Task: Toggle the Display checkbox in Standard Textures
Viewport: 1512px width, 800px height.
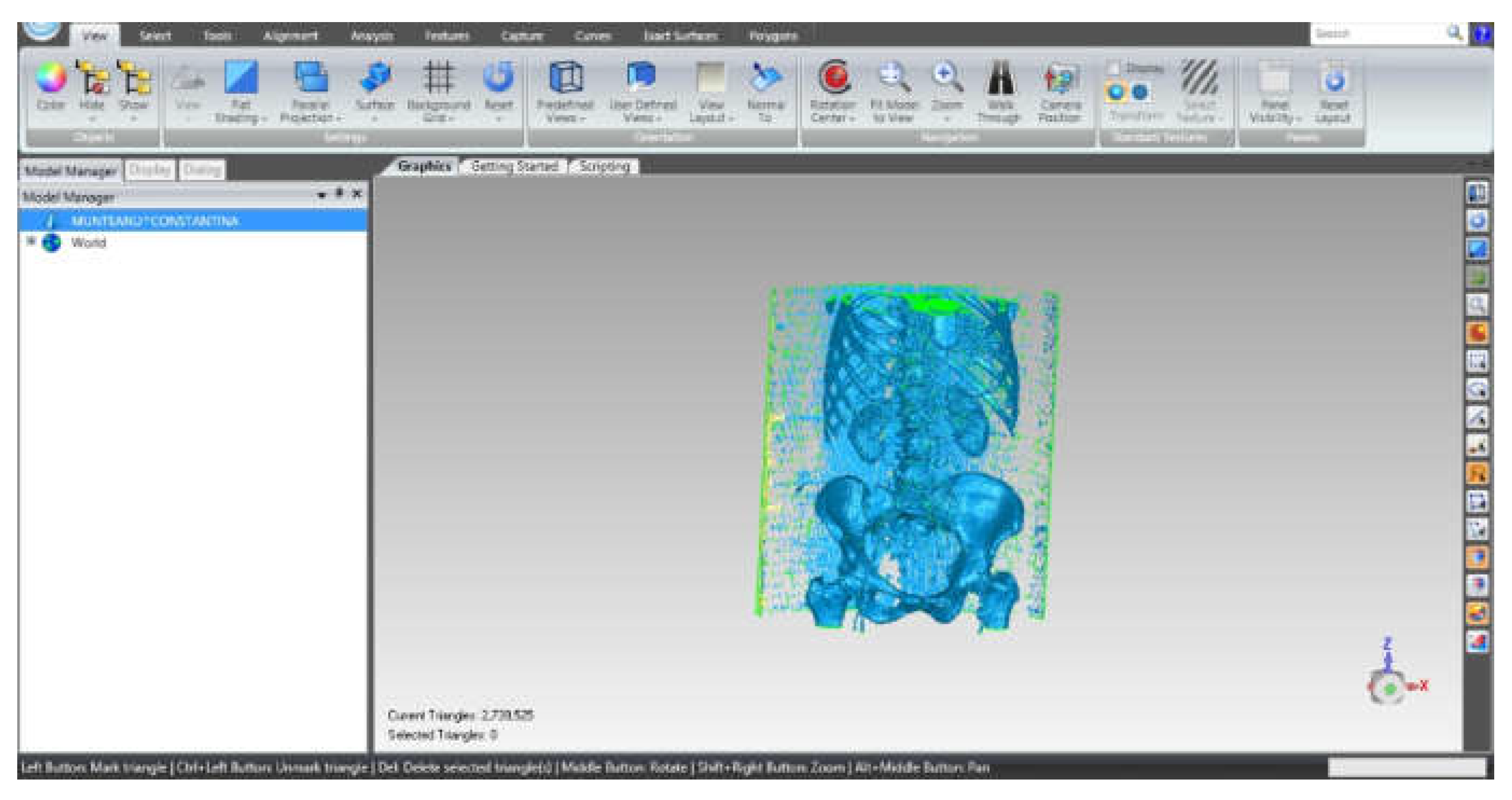Action: pos(1113,68)
